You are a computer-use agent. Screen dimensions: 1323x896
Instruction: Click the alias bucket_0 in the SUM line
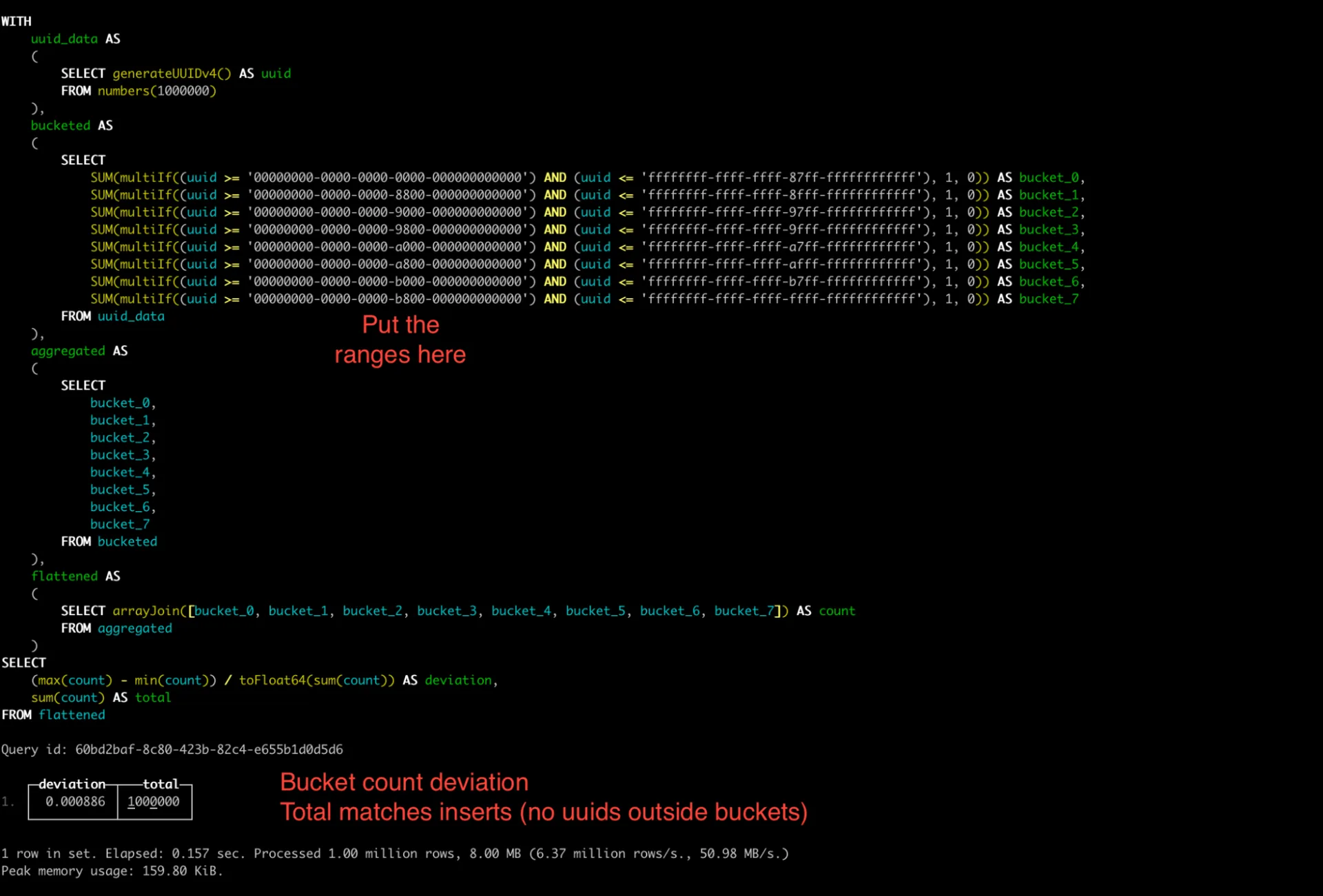pos(1049,178)
